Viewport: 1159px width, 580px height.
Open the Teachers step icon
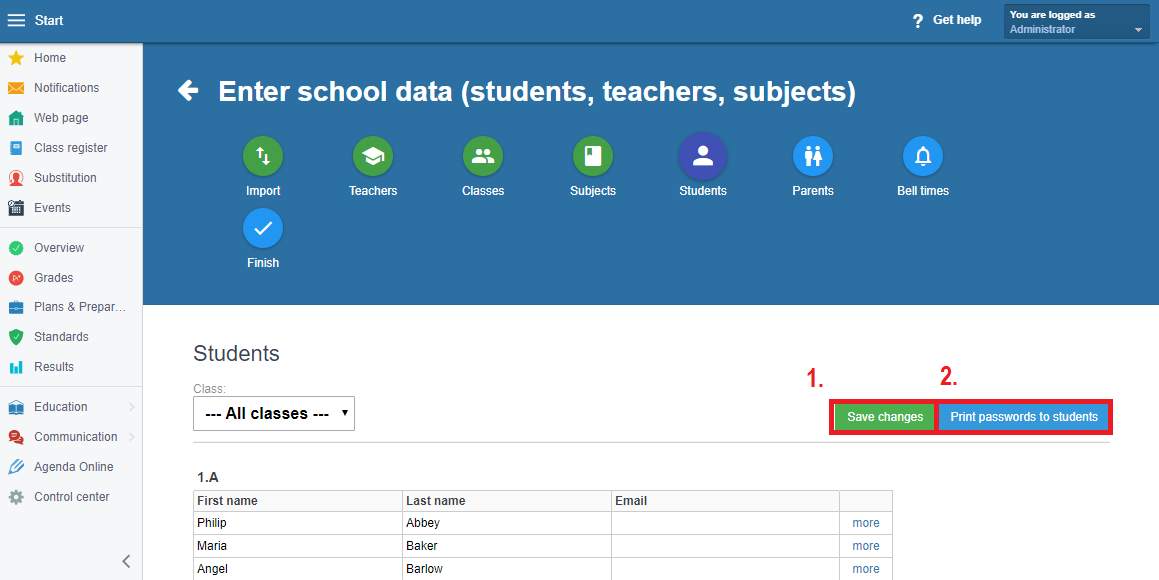(373, 157)
